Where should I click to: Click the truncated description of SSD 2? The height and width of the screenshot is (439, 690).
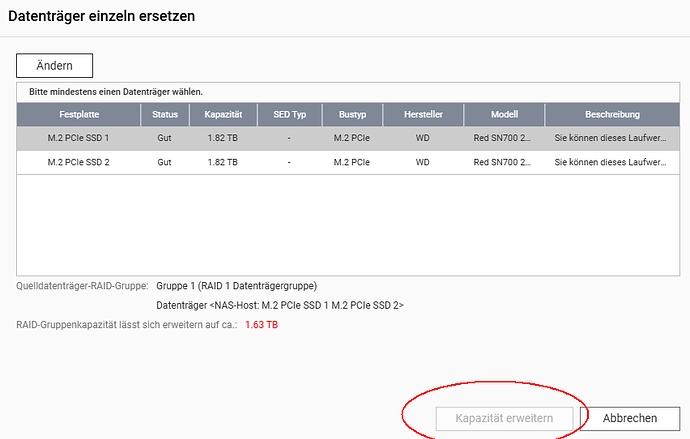click(x=610, y=162)
